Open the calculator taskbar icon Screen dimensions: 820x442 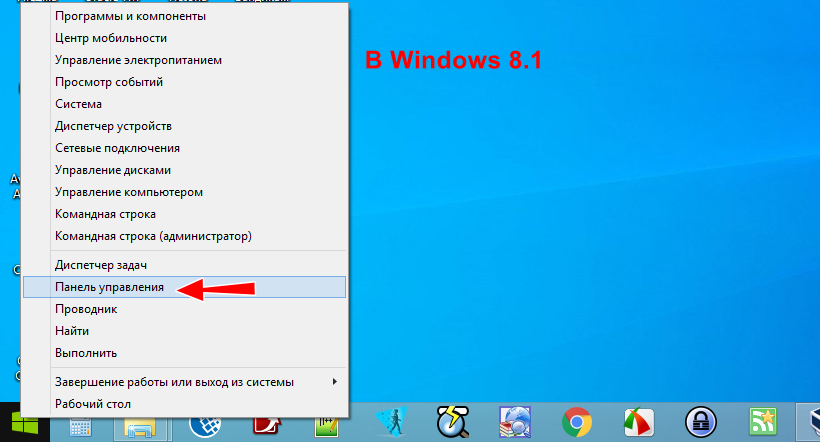[81, 427]
